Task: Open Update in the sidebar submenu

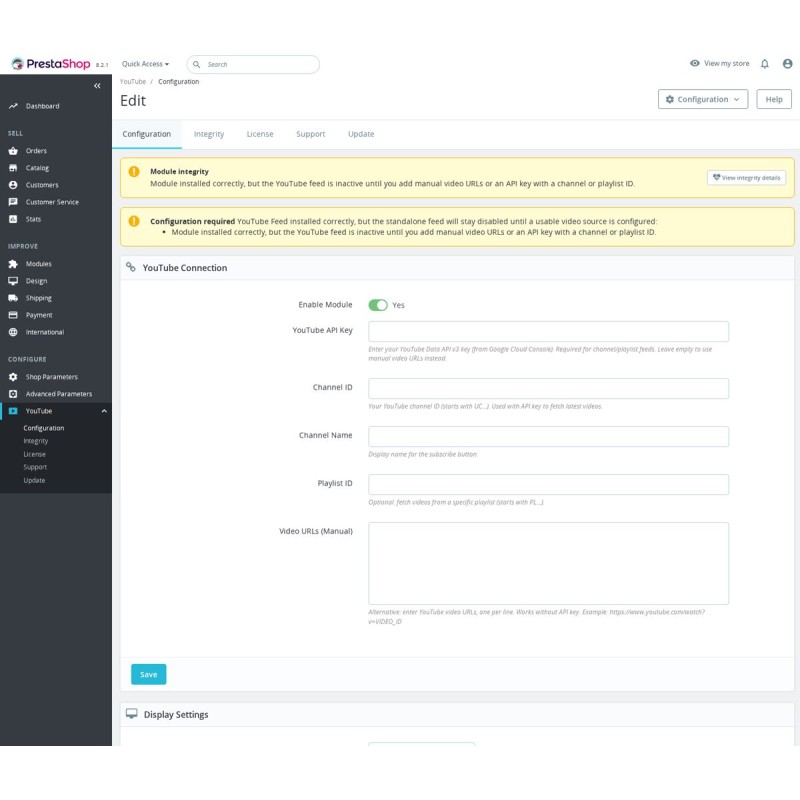Action: 34,480
